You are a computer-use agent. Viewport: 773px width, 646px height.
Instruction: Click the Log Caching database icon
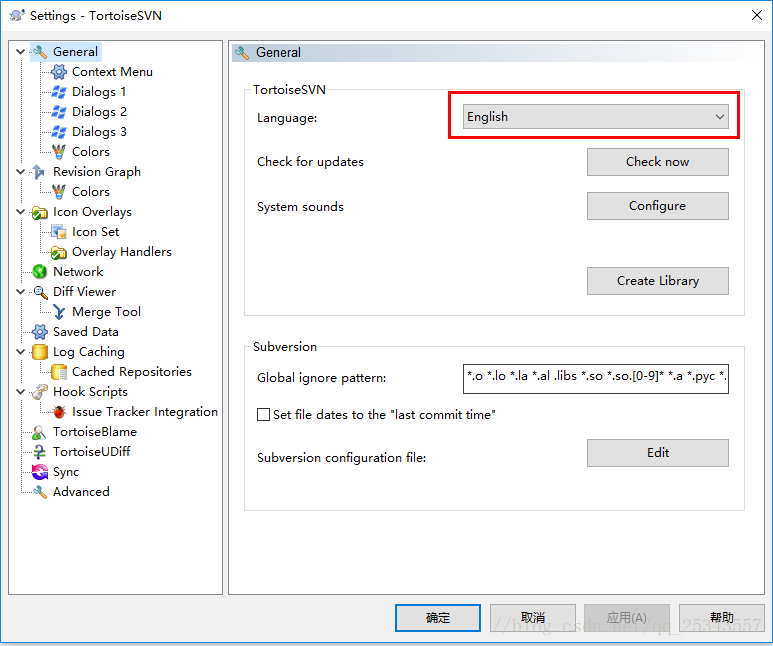tap(39, 352)
